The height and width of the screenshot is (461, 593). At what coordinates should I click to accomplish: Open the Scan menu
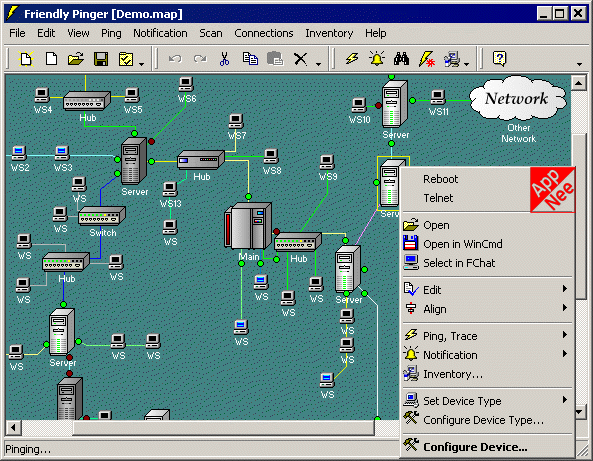[211, 33]
